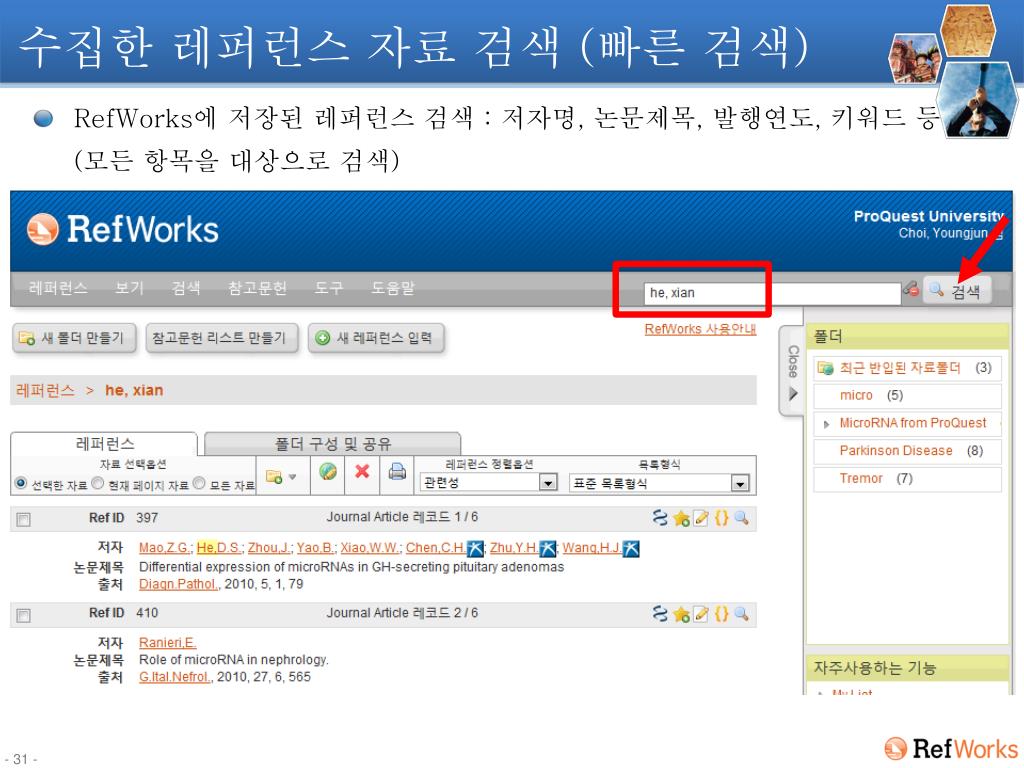
Task: Open the Tremor folder
Action: [x=861, y=479]
